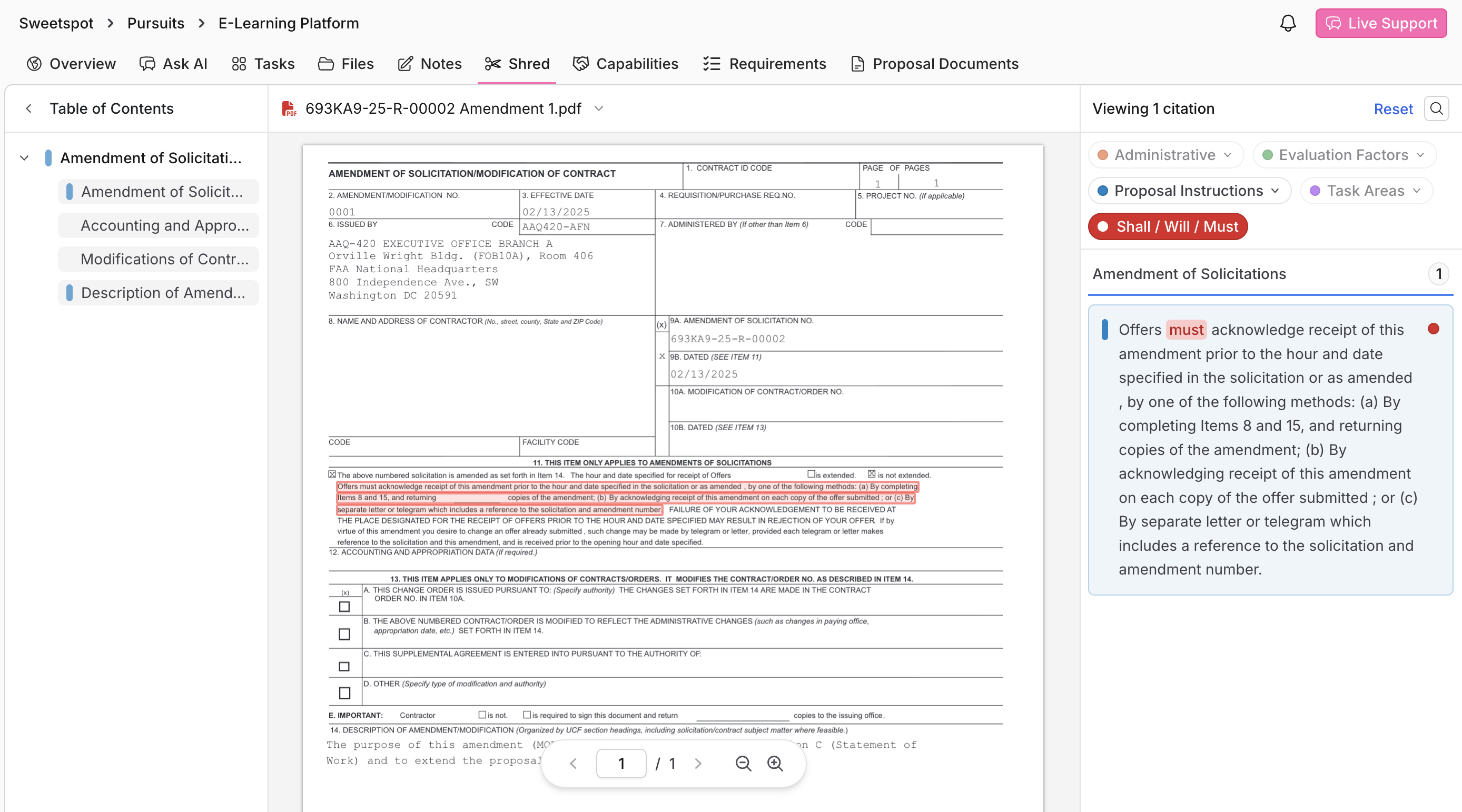Open the Proposal Instructions dropdown
Image resolution: width=1462 pixels, height=812 pixels.
(x=1189, y=191)
